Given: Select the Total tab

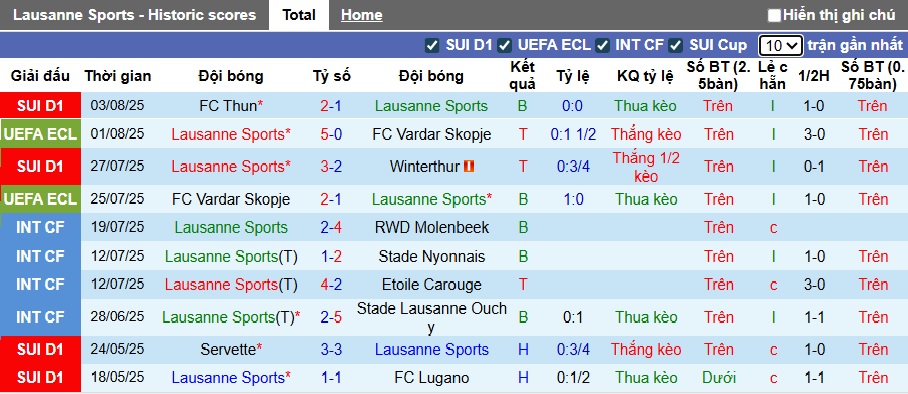Looking at the screenshot, I should point(299,15).
